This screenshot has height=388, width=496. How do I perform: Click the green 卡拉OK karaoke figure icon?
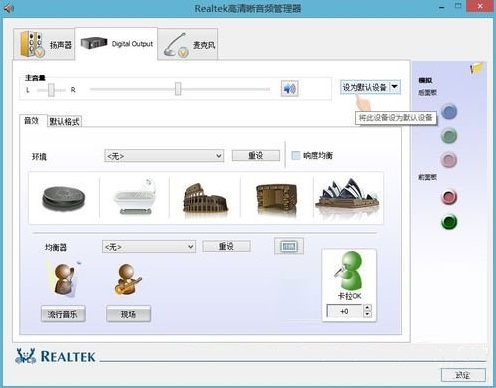(x=349, y=271)
